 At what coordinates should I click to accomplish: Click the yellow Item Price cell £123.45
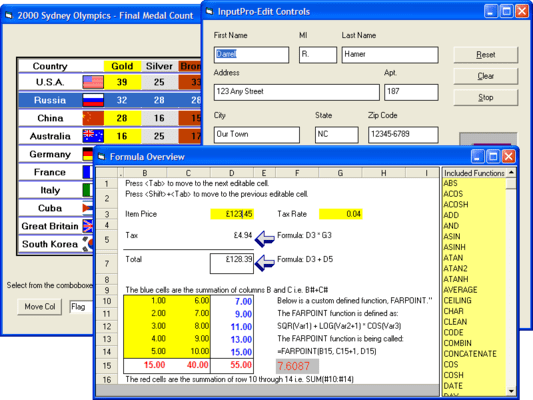[232, 214]
